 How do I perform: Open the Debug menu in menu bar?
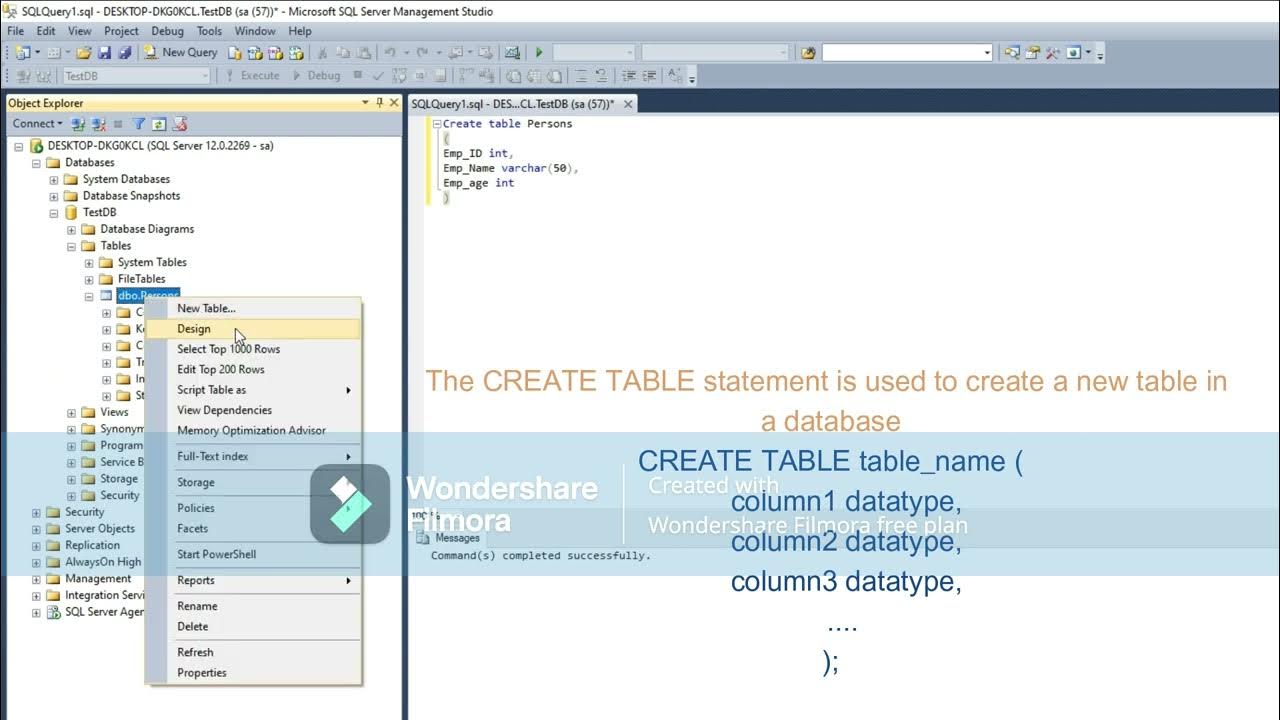pyautogui.click(x=168, y=31)
